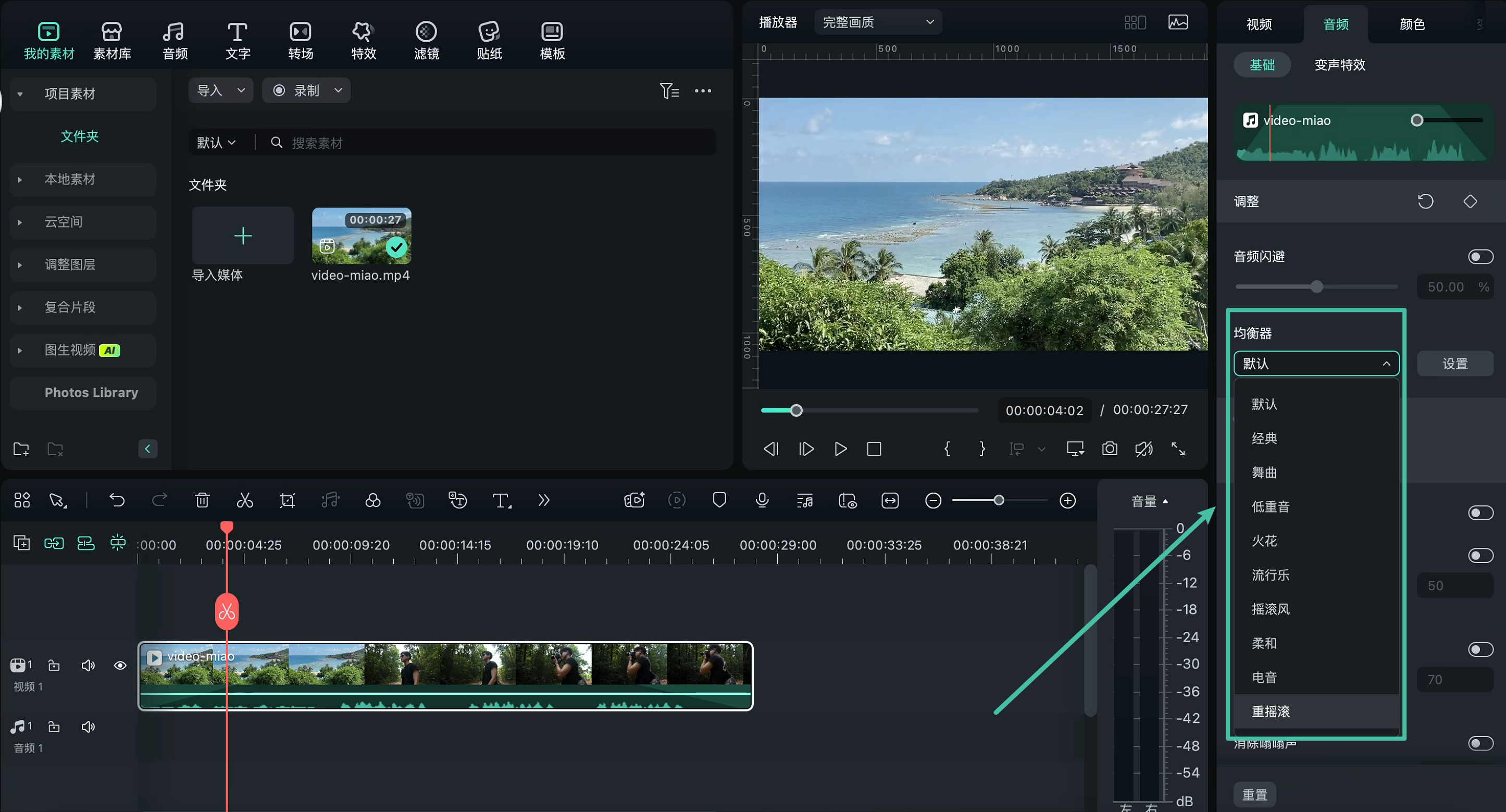Select the crop tool icon

[287, 501]
